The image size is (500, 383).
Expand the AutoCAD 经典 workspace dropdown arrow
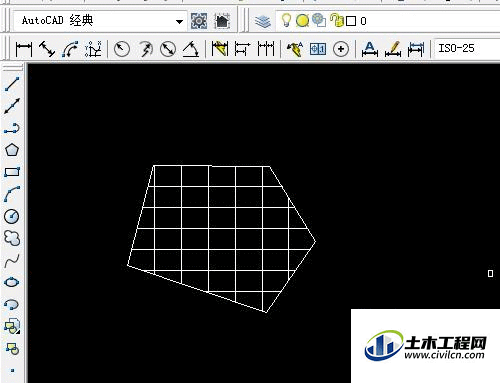(179, 22)
